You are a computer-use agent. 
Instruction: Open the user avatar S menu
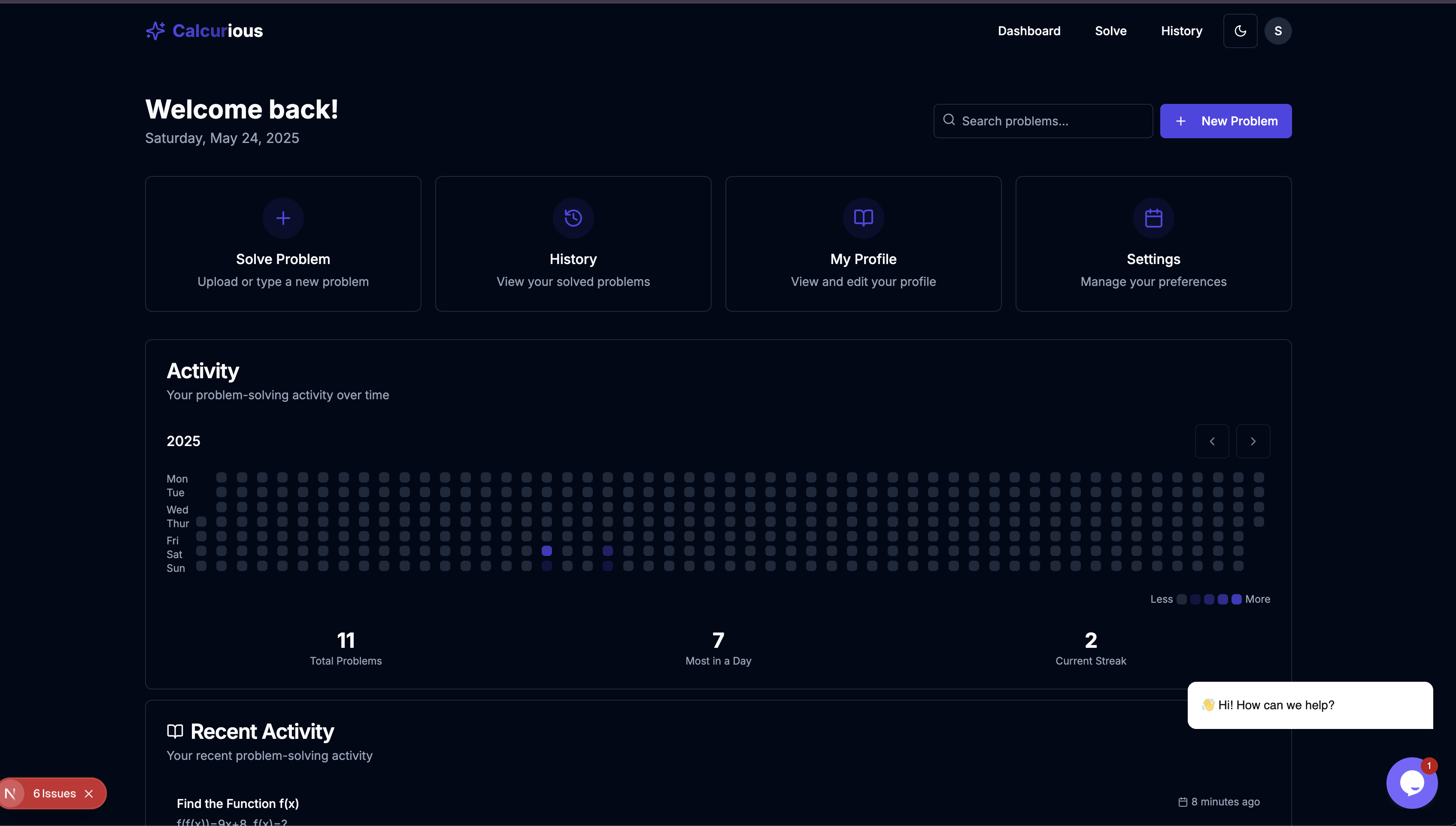(x=1277, y=30)
